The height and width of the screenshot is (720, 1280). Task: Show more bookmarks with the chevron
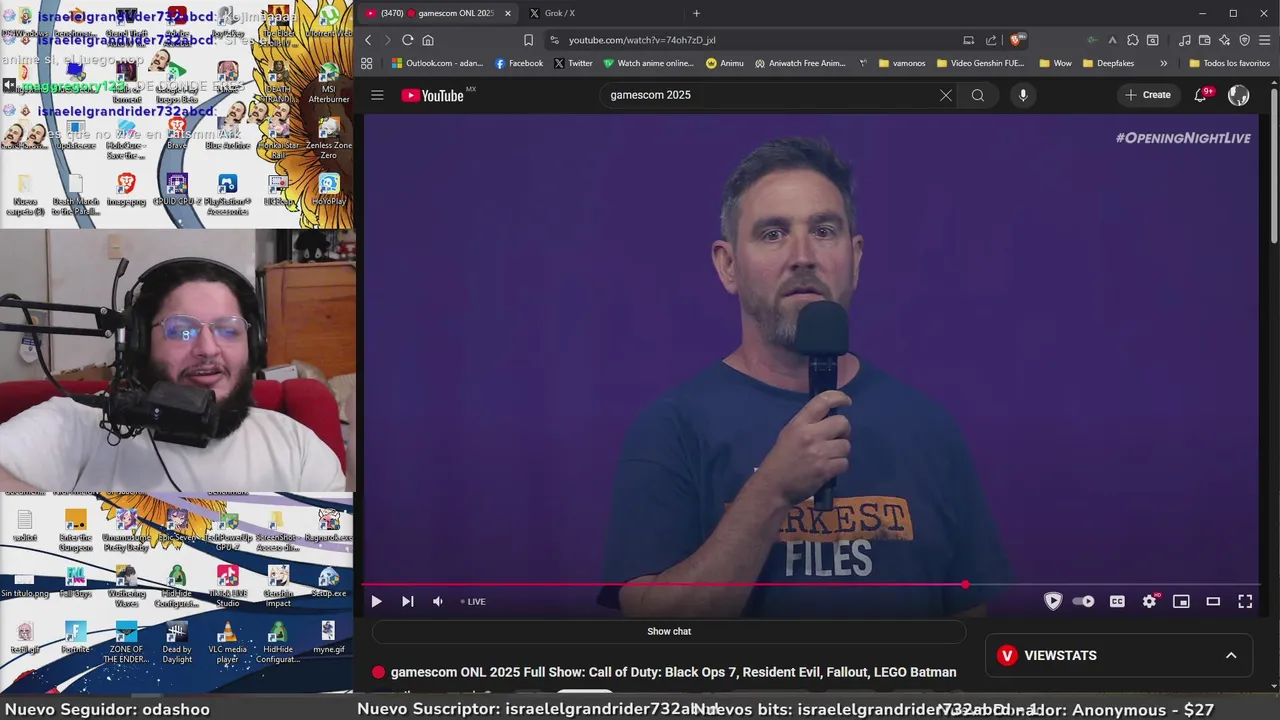[x=1163, y=63]
